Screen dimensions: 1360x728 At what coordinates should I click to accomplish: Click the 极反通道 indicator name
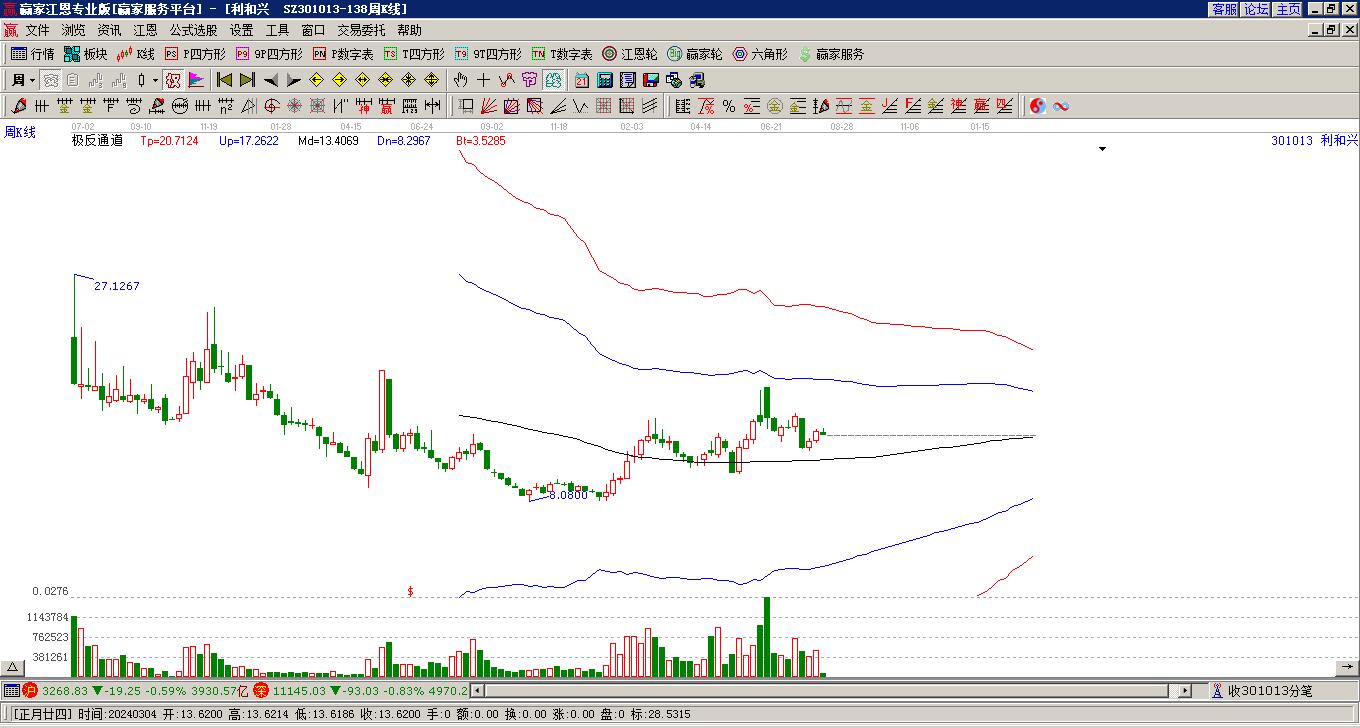coord(97,141)
